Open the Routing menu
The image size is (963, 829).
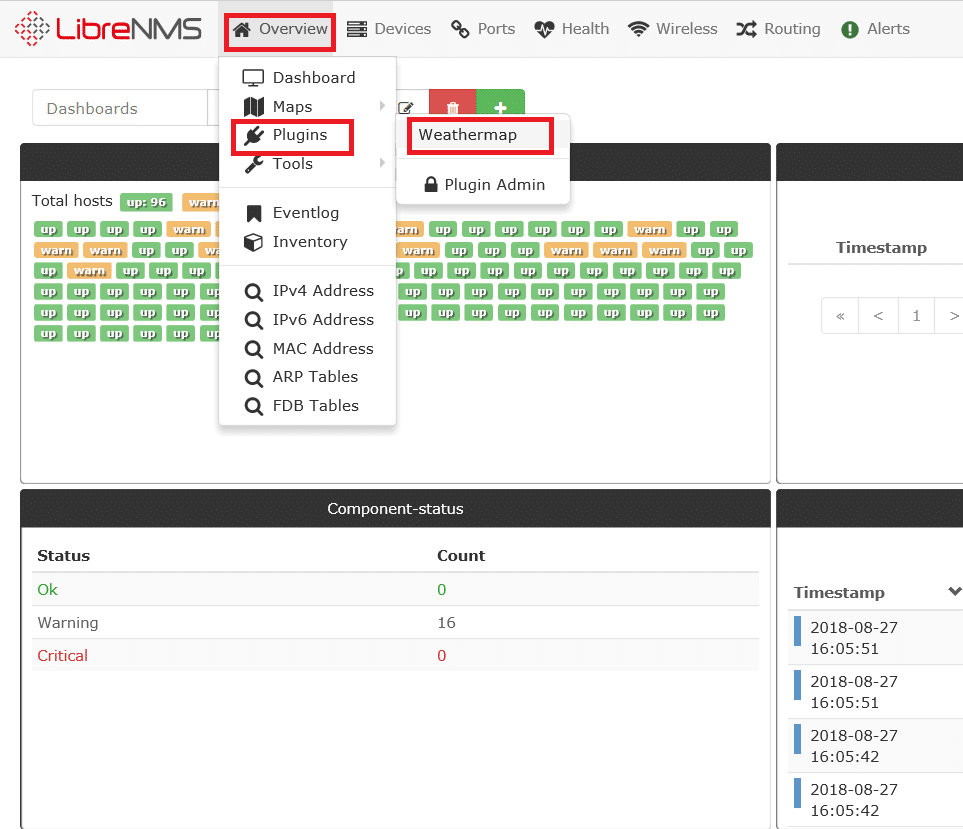(x=778, y=29)
